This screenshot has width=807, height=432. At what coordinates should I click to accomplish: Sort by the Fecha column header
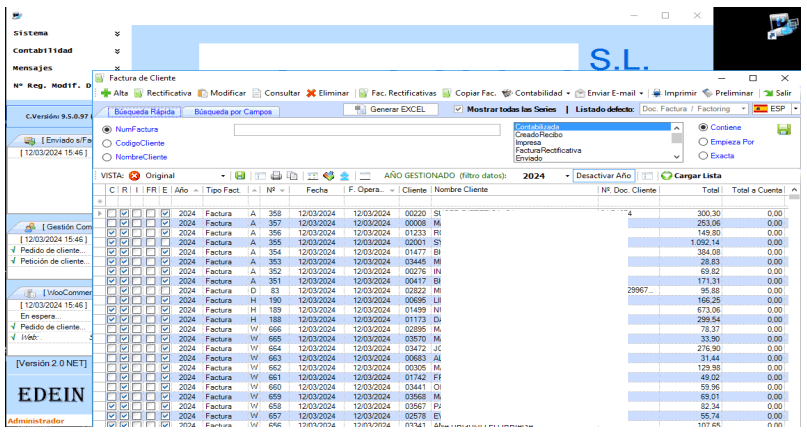[x=317, y=190]
